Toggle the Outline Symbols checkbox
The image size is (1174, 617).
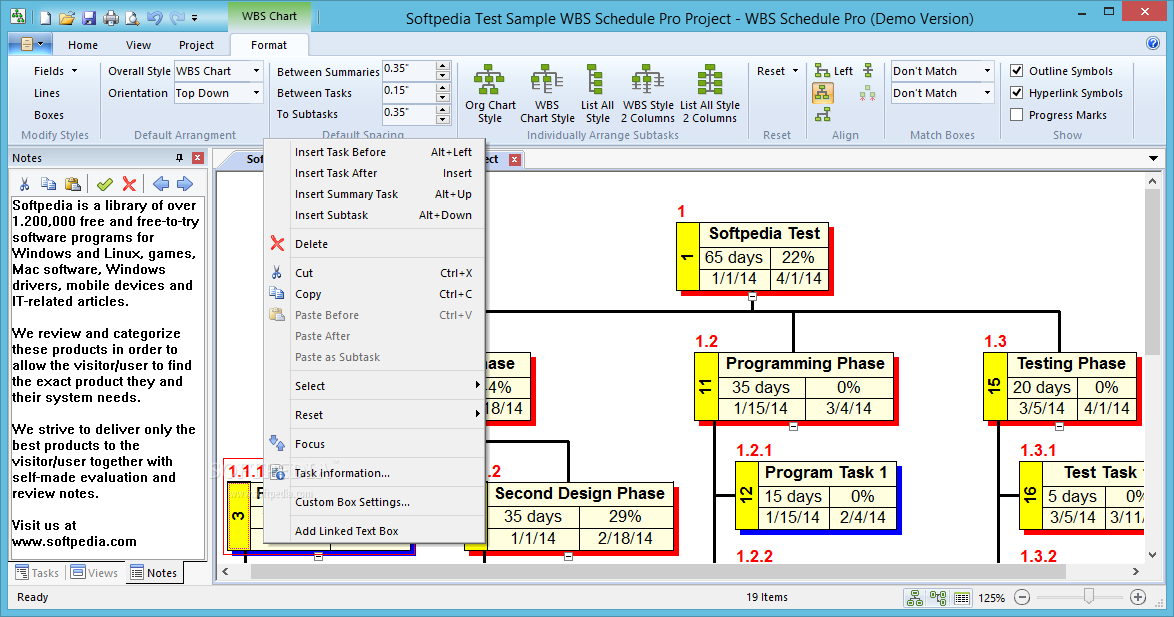[1017, 70]
